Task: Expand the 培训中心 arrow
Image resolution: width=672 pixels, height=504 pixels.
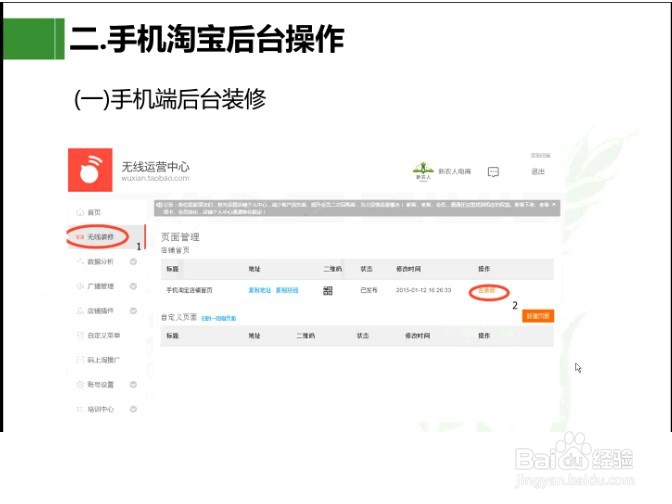Action: (x=133, y=409)
